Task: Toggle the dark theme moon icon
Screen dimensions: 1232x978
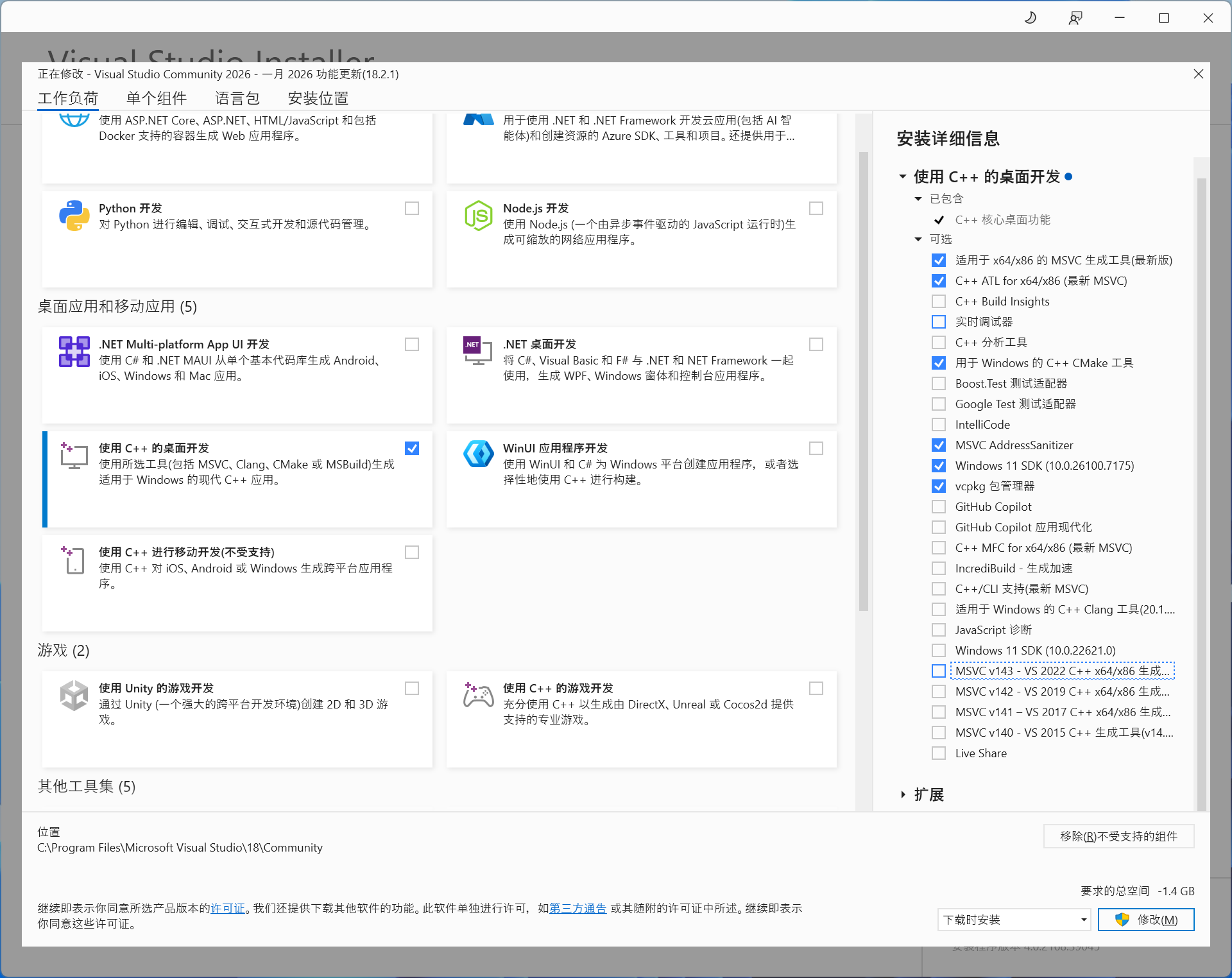Action: (x=1031, y=18)
